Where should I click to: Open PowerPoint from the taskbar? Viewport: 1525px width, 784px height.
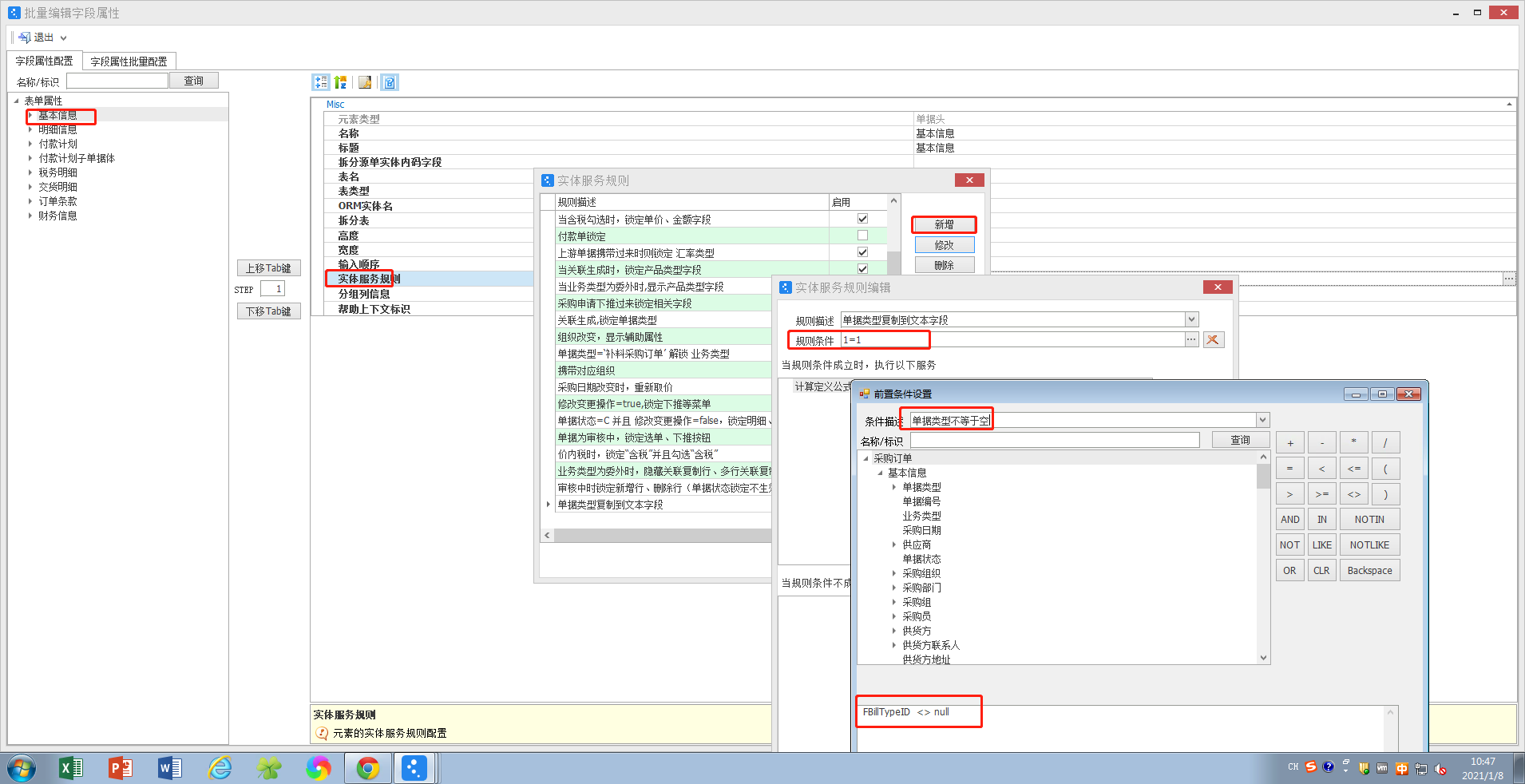coord(120,769)
